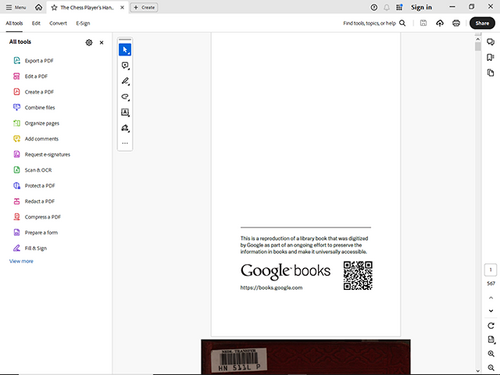Image resolution: width=500 pixels, height=375 pixels.
Task: Click the View more link
Action: click(21, 261)
